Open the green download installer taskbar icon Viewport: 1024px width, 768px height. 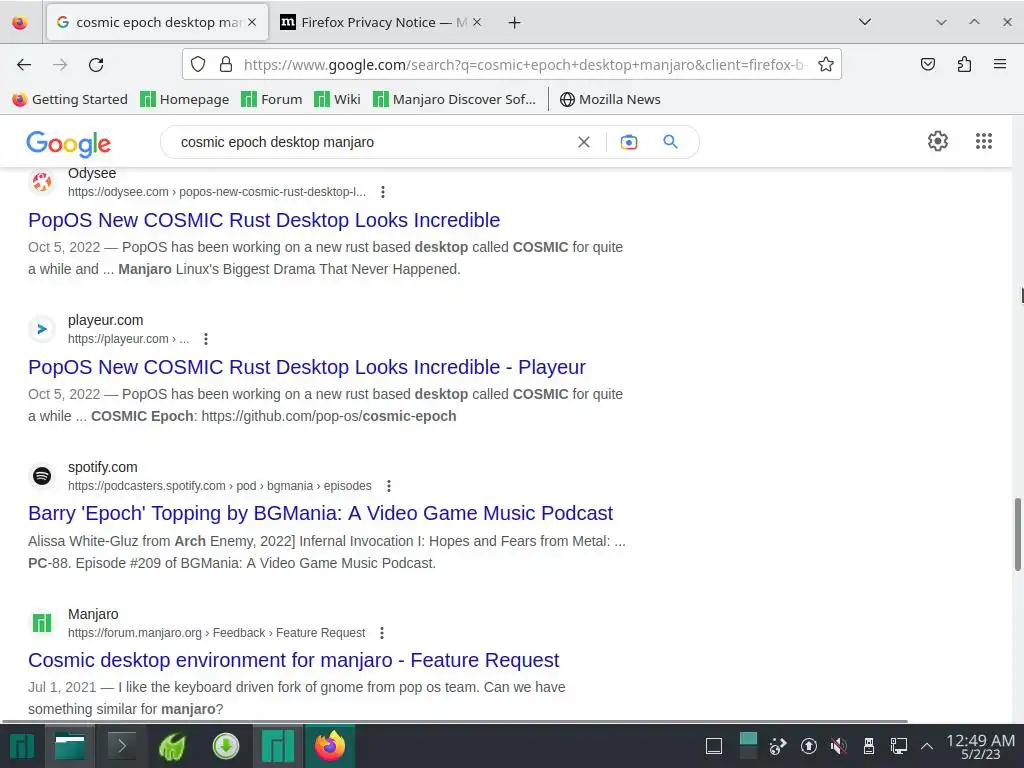point(225,746)
